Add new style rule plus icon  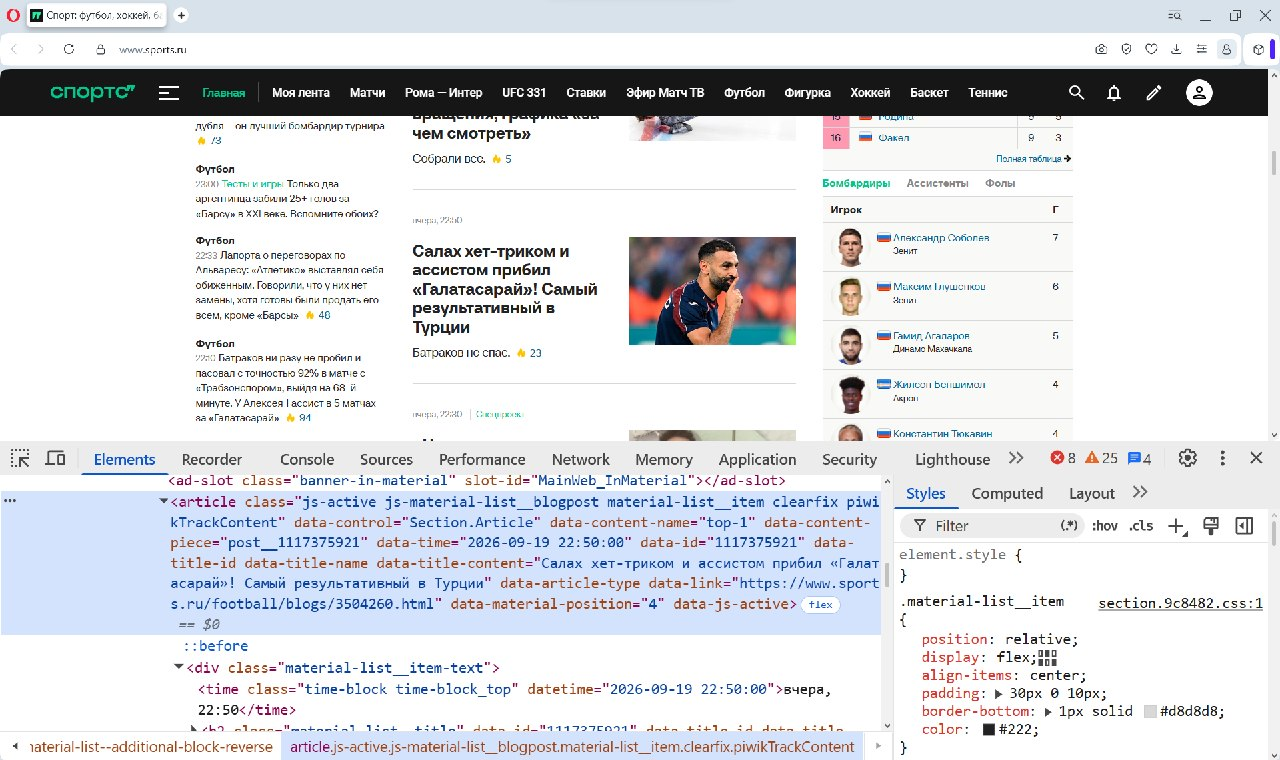pyautogui.click(x=1177, y=526)
